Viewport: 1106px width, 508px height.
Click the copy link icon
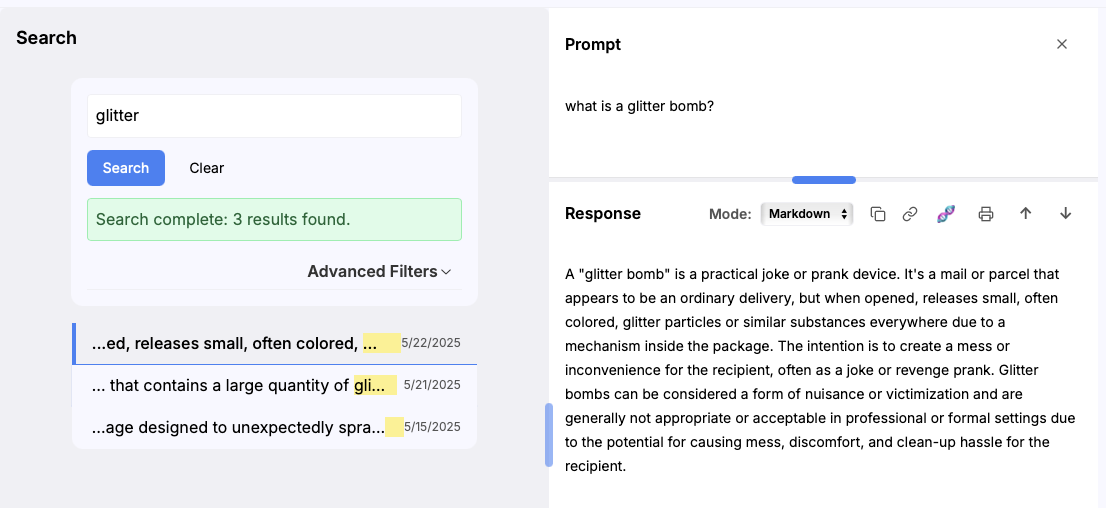[910, 214]
